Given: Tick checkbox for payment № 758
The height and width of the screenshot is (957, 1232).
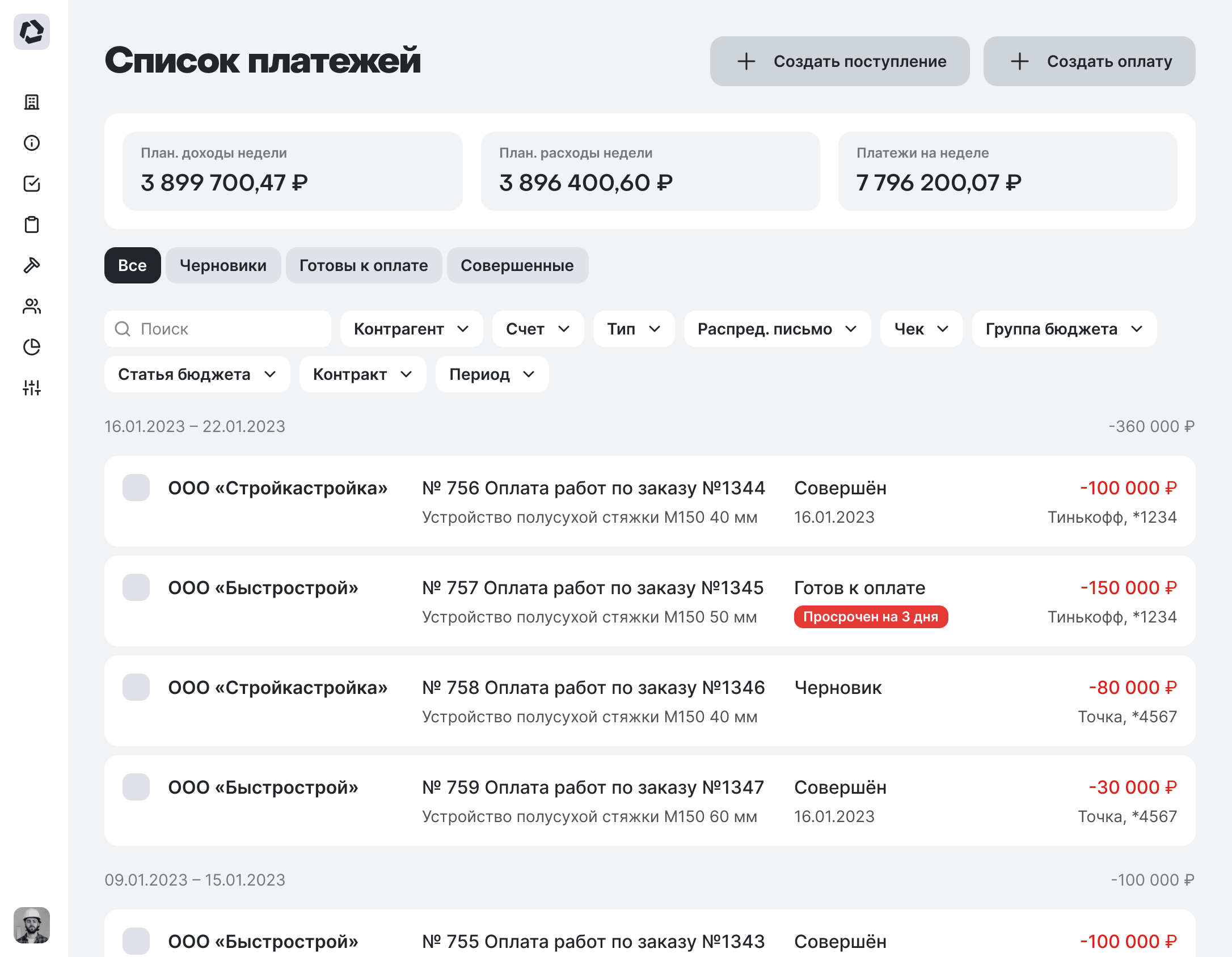Looking at the screenshot, I should (x=136, y=687).
